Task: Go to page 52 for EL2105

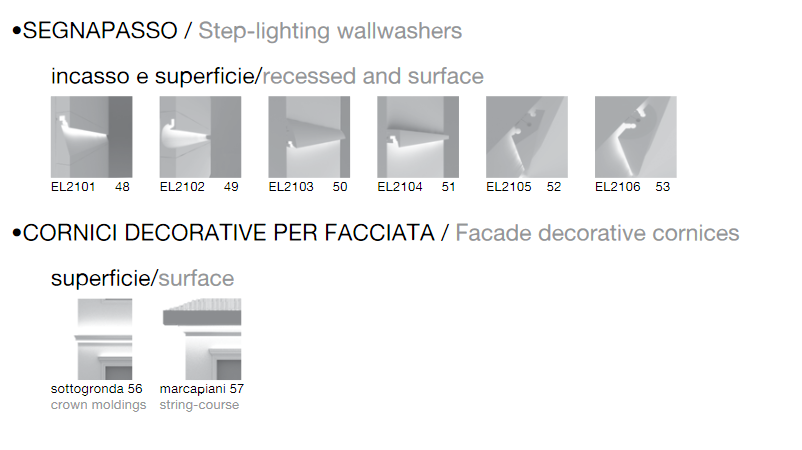Action: click(554, 187)
